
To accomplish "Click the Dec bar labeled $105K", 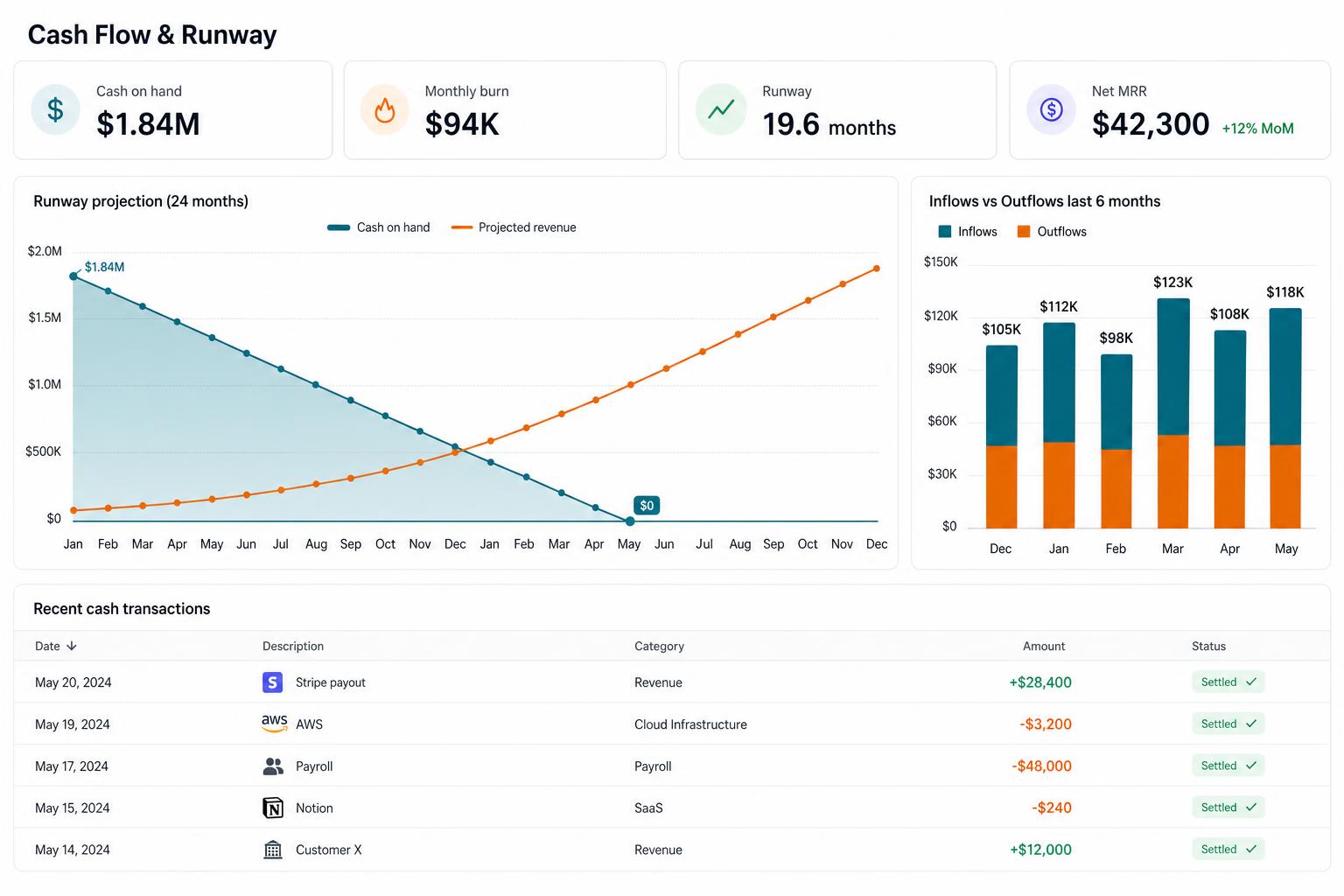I will click(1002, 437).
